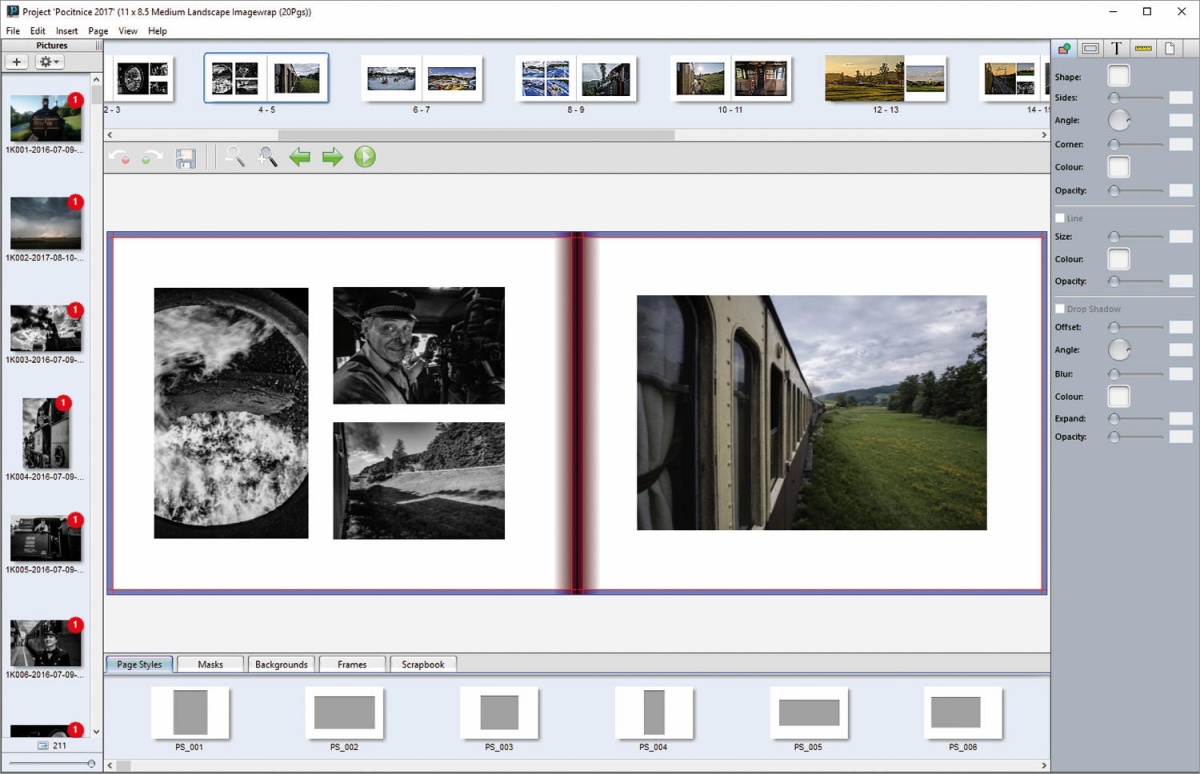This screenshot has height=774, width=1200.
Task: Click the Drop Shadow Angle dial
Action: 1119,350
